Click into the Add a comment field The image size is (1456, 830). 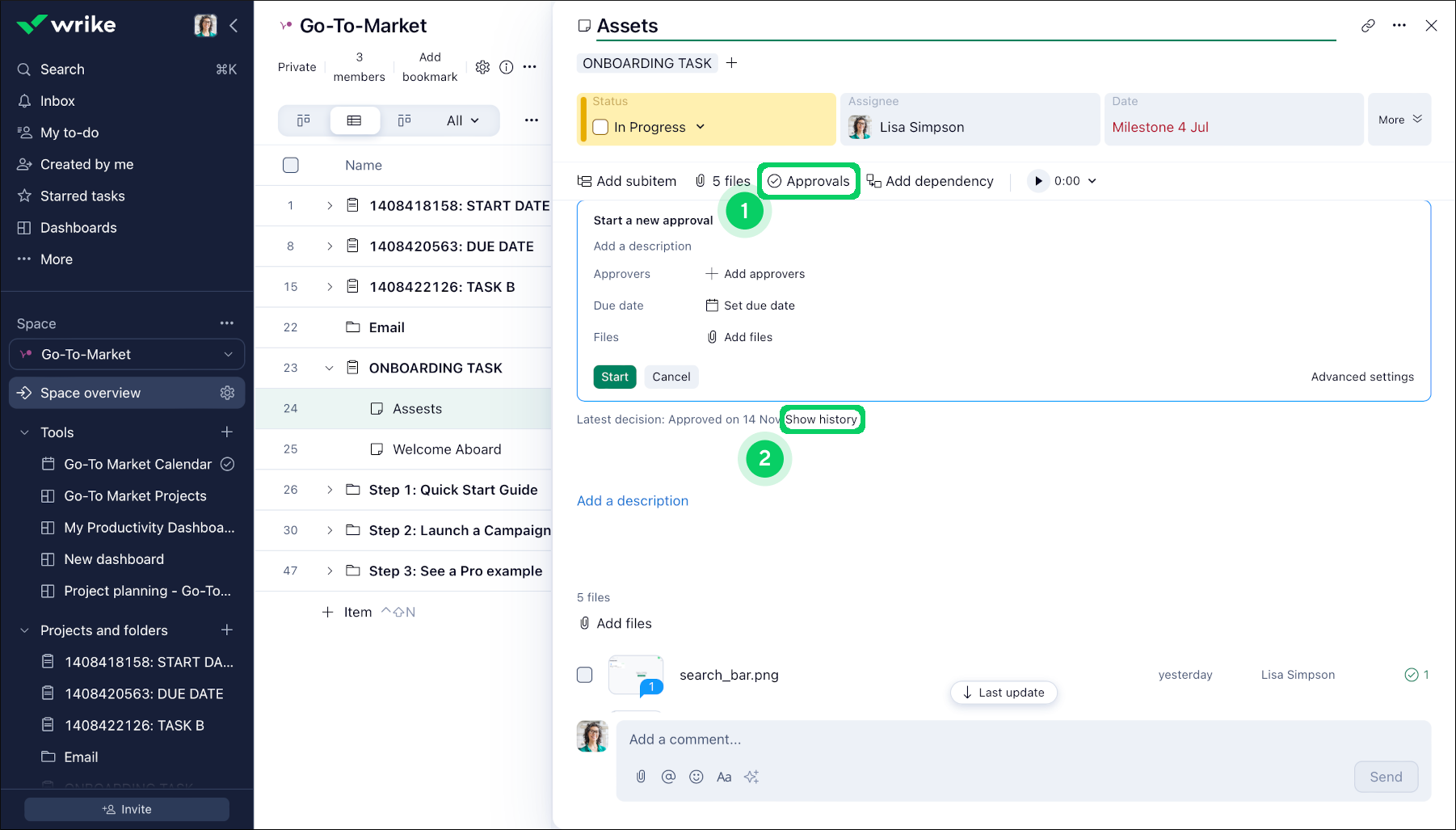click(x=970, y=739)
